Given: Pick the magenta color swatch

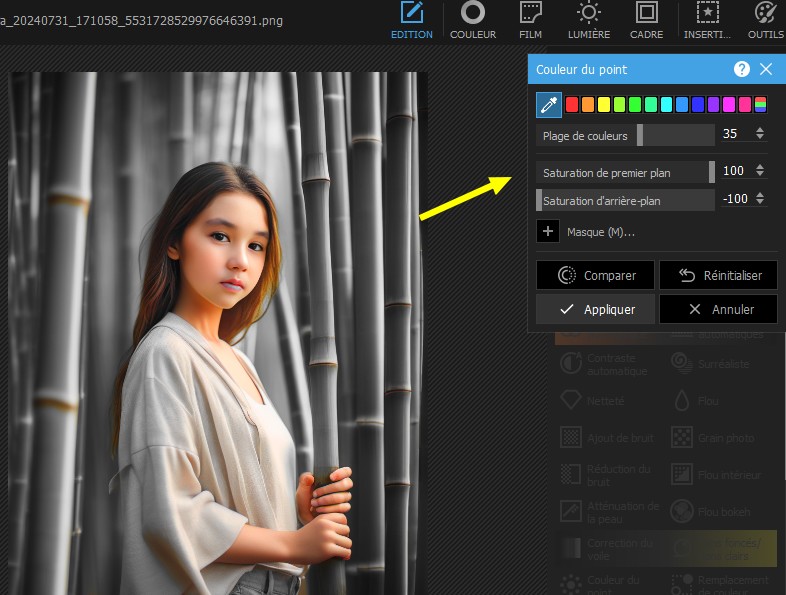Looking at the screenshot, I should click(729, 105).
